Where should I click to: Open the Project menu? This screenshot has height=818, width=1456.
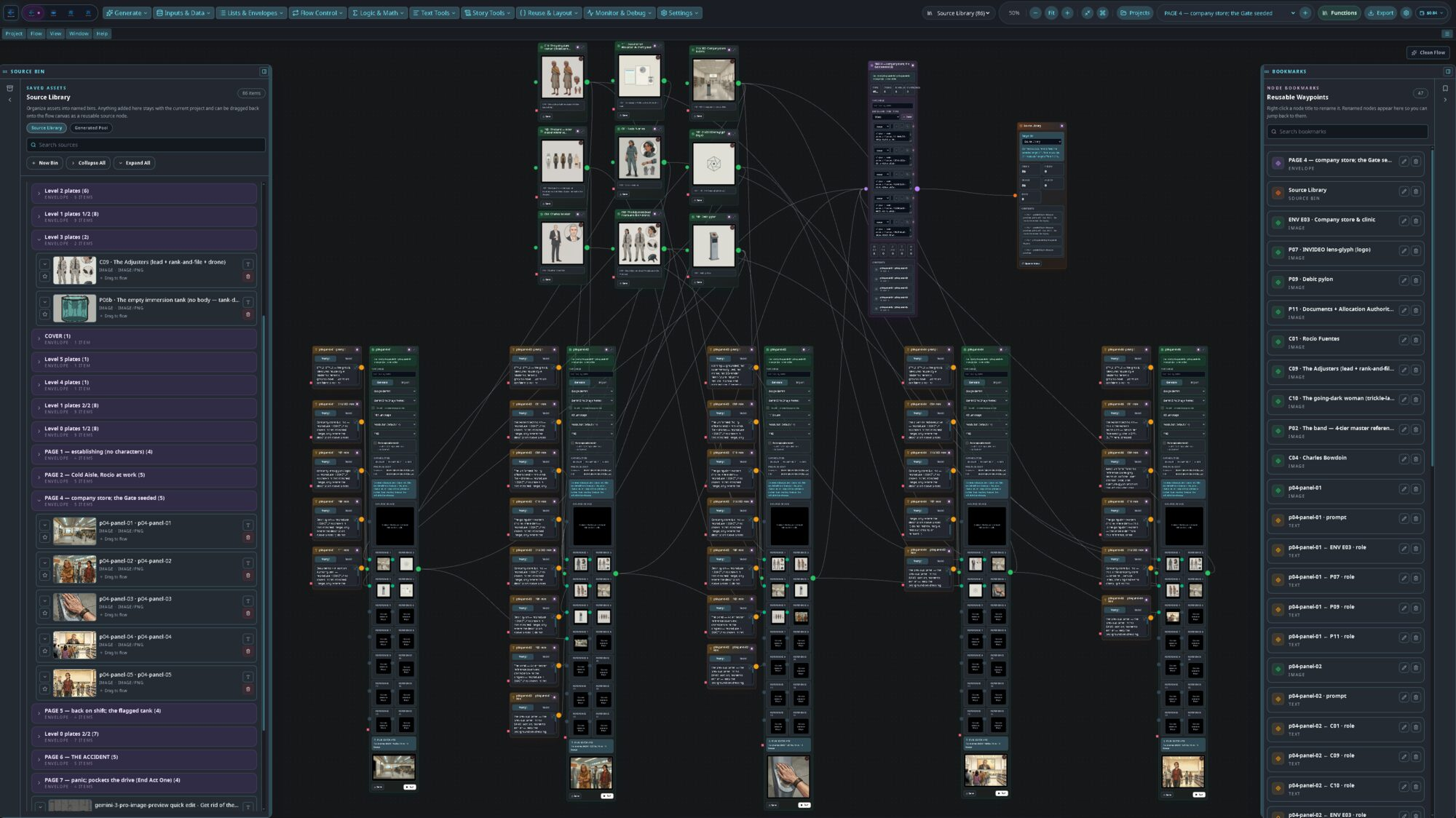click(14, 33)
